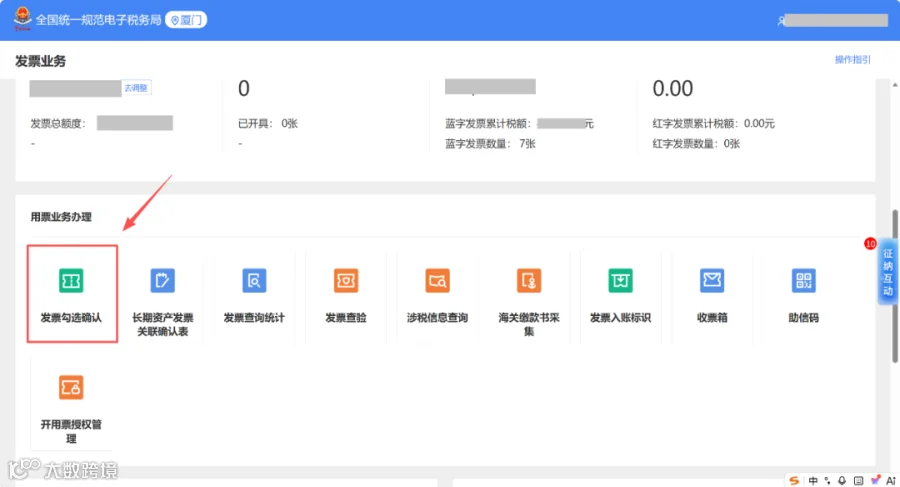The image size is (900, 487).
Task: Click the keyboard icon in IME bar
Action: click(858, 481)
